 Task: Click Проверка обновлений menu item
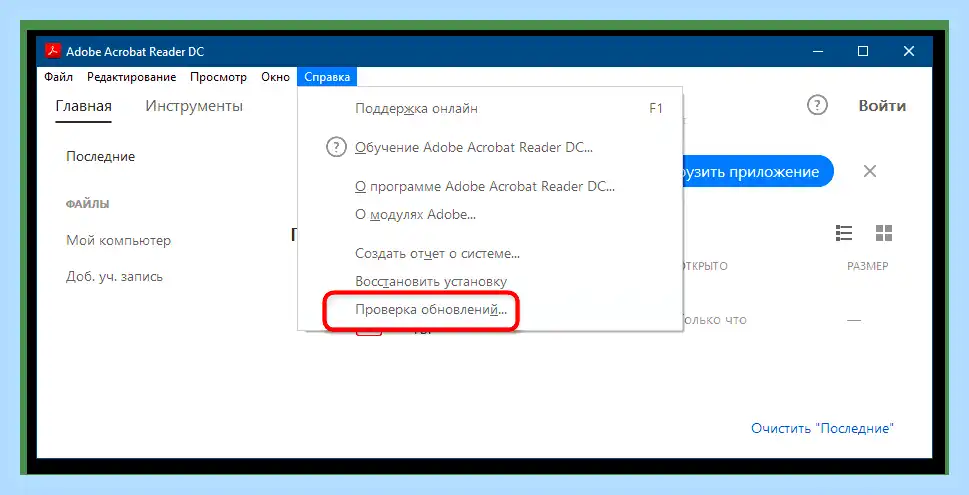point(490,310)
